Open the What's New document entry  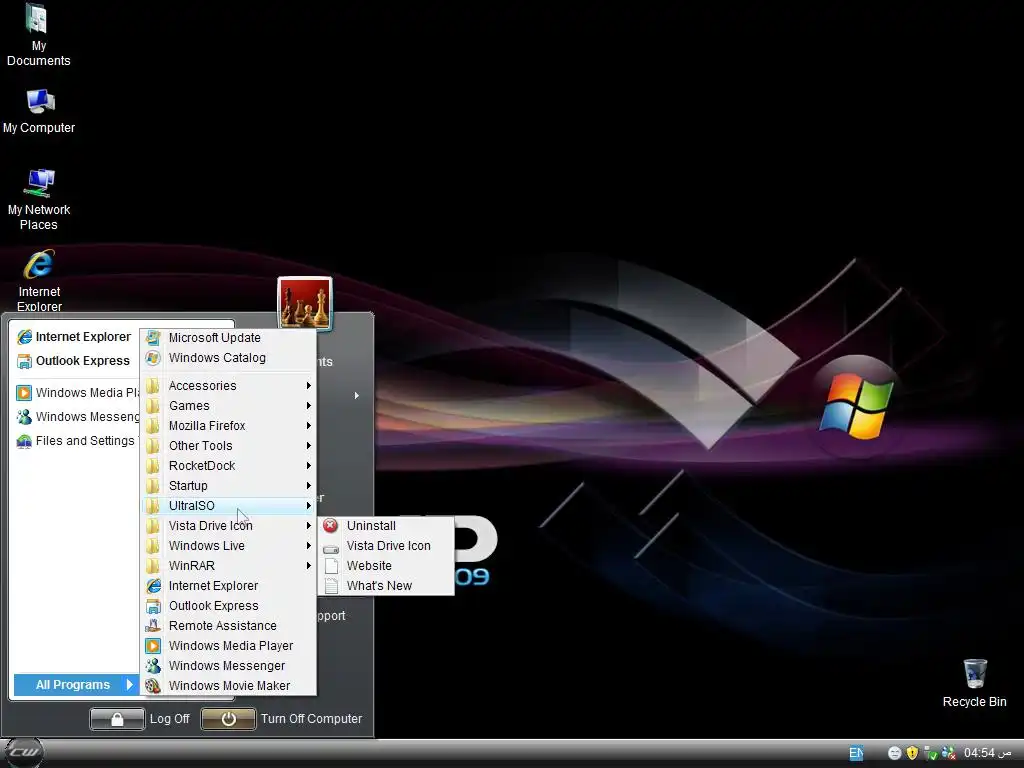point(386,586)
